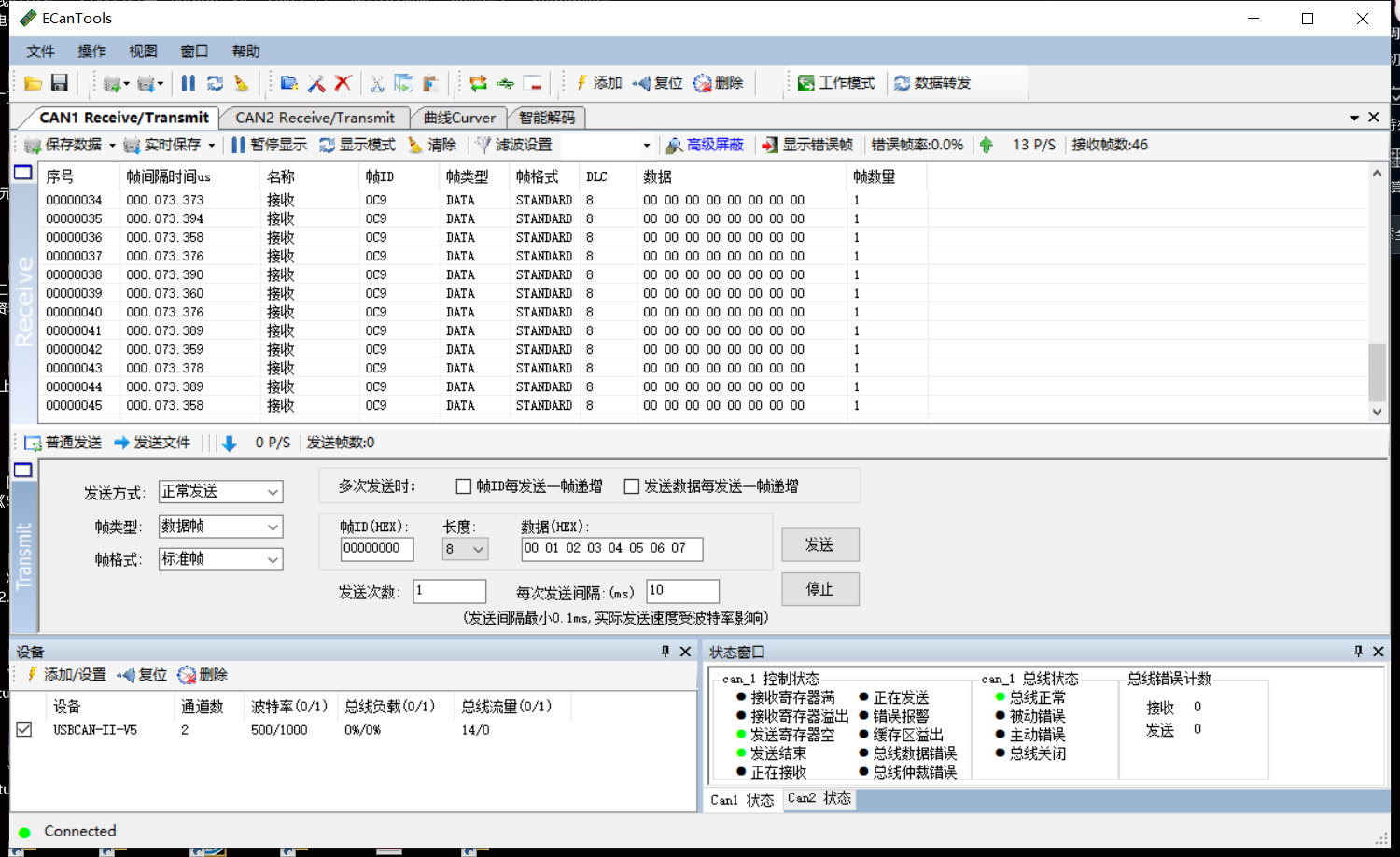
Task: Click the white window with red bar icon
Action: [x=532, y=83]
